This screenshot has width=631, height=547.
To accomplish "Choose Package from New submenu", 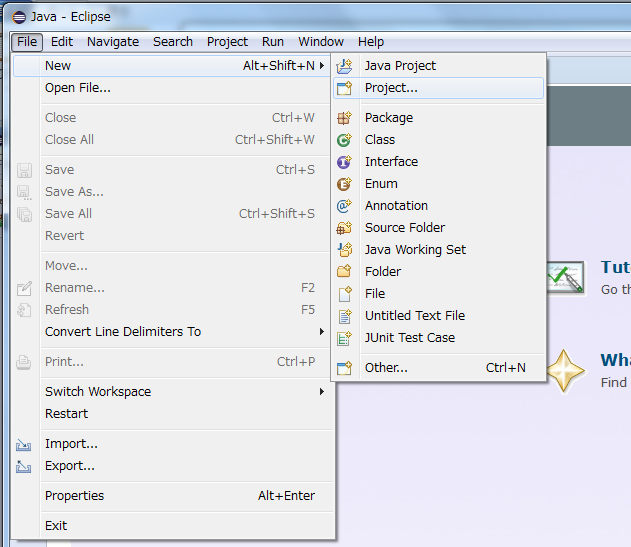I will click(x=438, y=118).
